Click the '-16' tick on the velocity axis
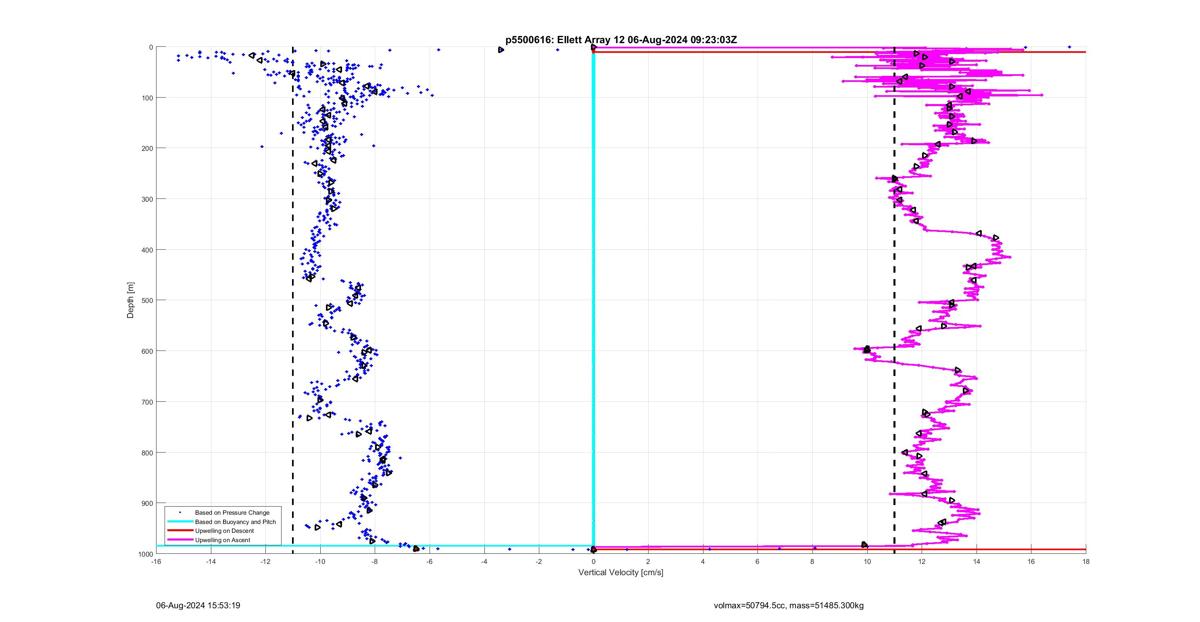 (x=156, y=562)
